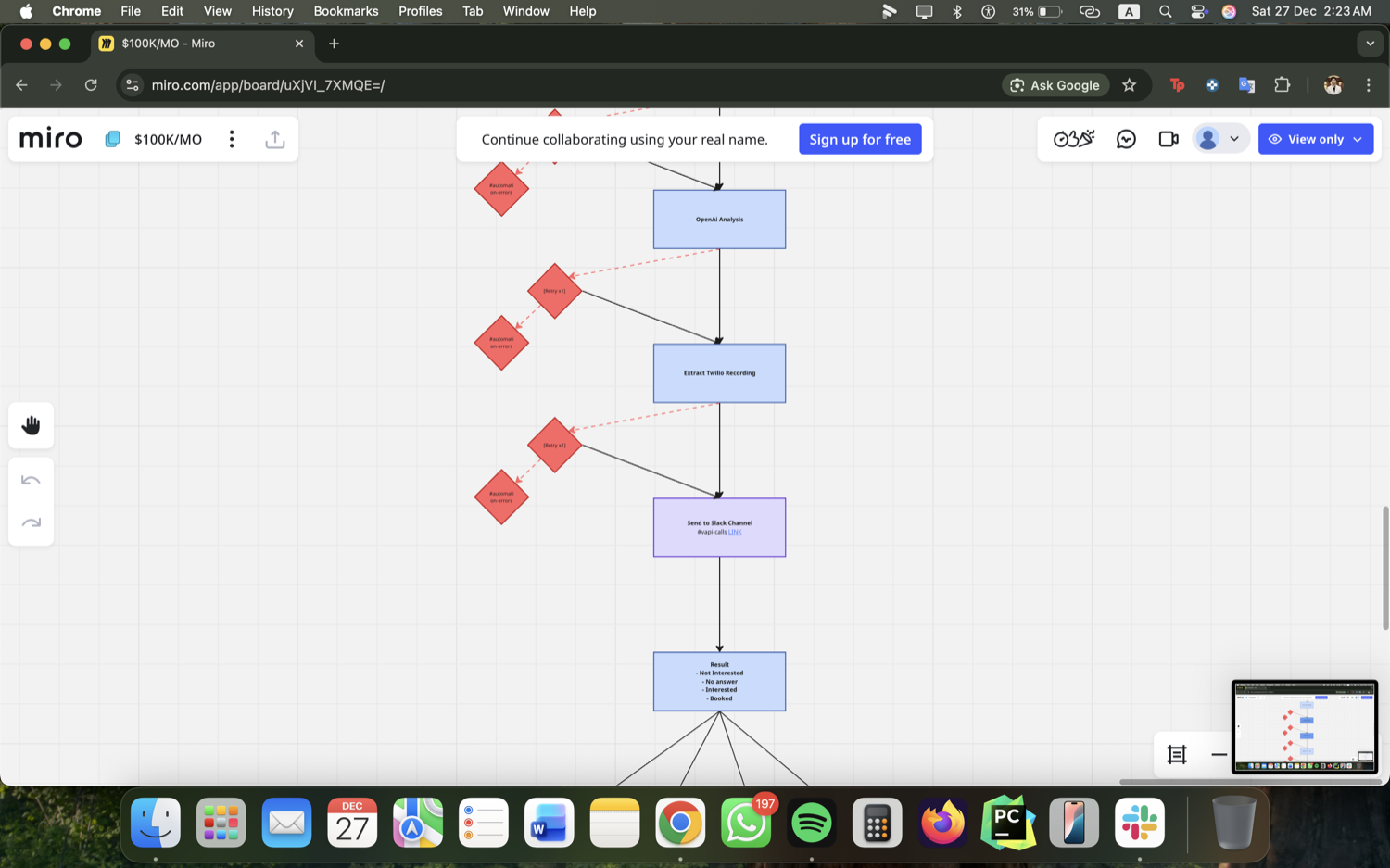Open the three-dot board options menu
Screen dimensions: 1390x868
[232, 139]
